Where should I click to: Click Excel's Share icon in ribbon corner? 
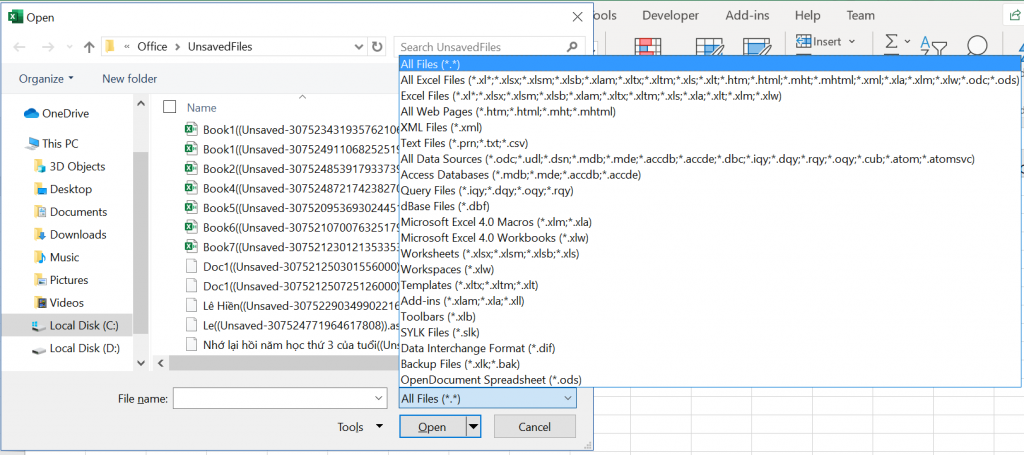click(x=1014, y=16)
